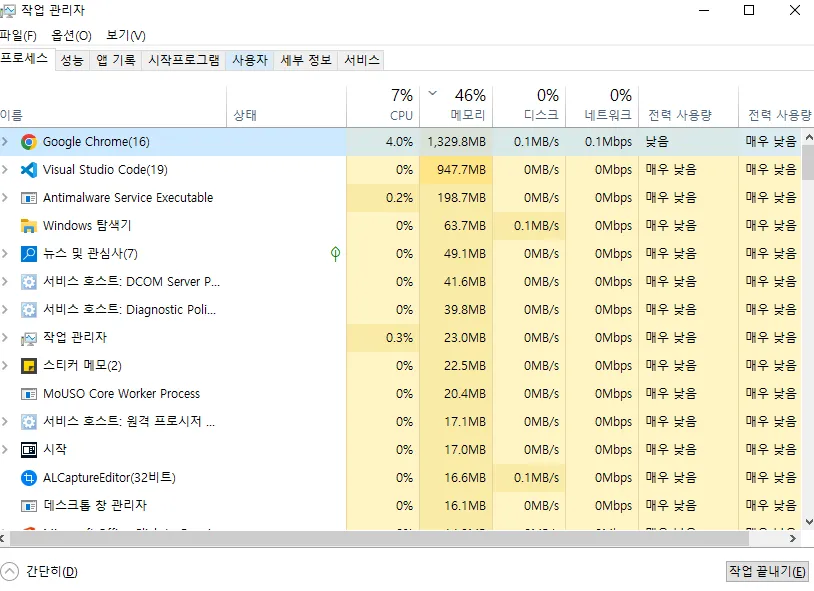
Task: Open the 파일 menu
Action: coord(18,36)
